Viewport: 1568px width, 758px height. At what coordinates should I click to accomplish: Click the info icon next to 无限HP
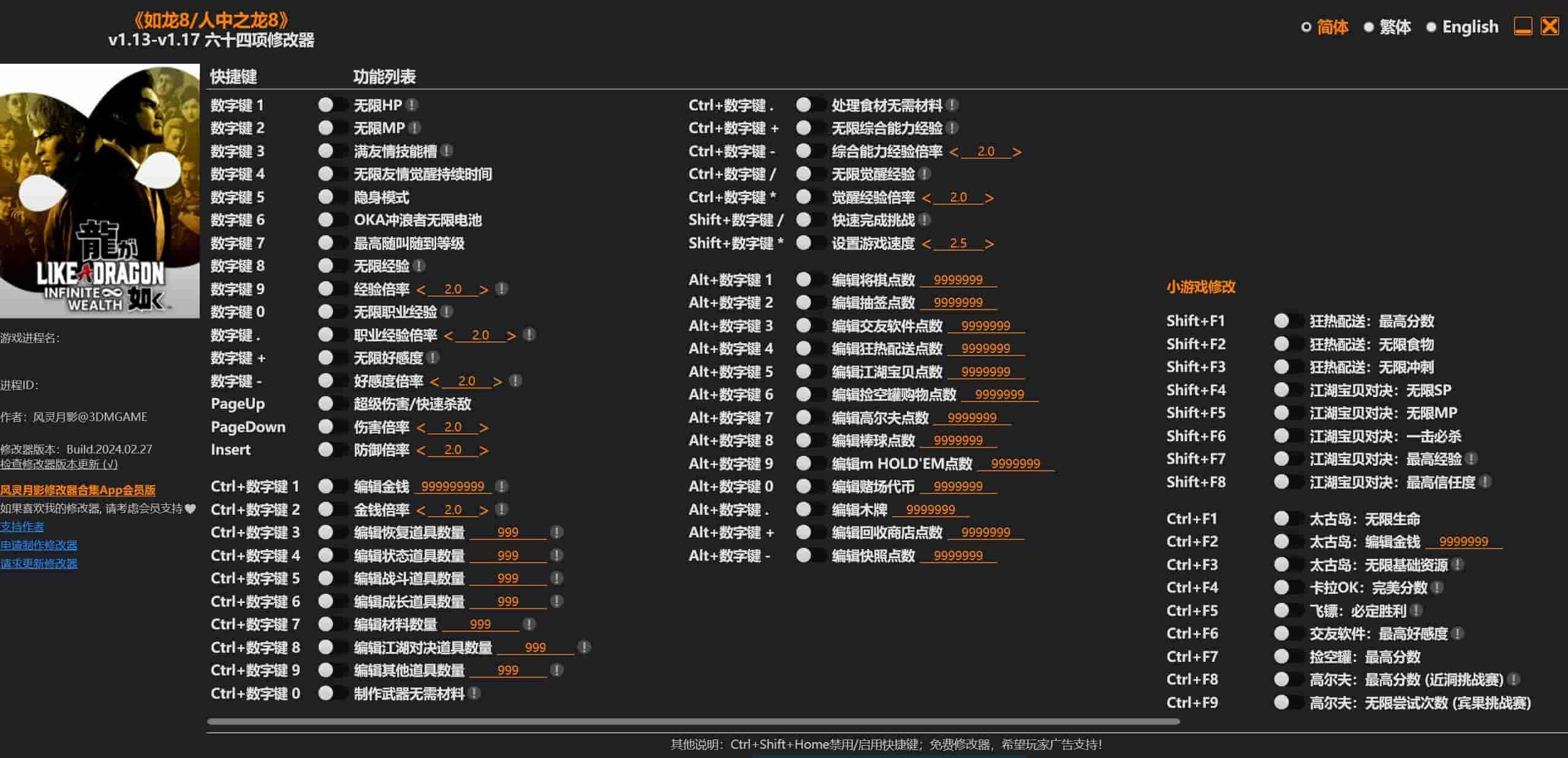(412, 105)
